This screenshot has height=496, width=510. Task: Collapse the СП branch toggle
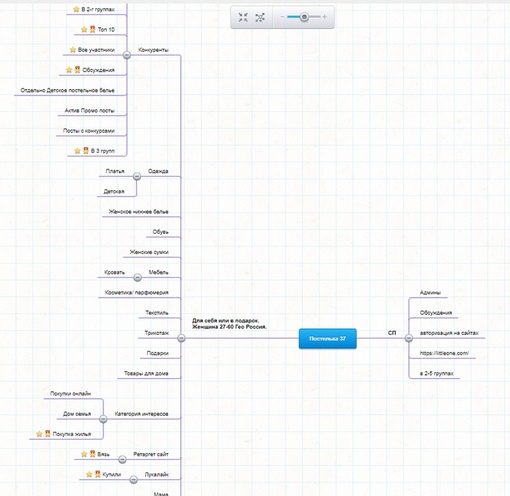coord(409,338)
